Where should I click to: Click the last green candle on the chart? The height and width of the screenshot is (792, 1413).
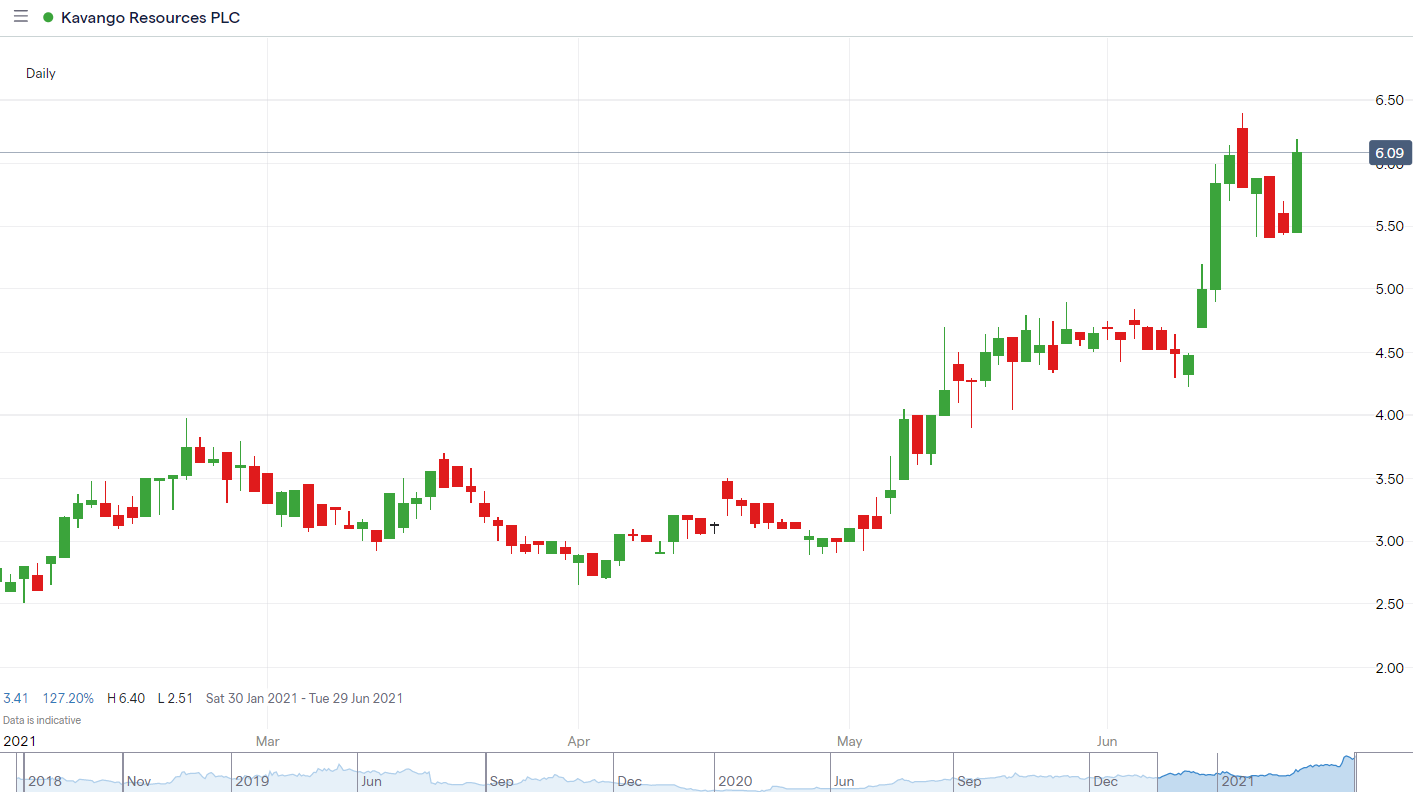pos(1297,192)
